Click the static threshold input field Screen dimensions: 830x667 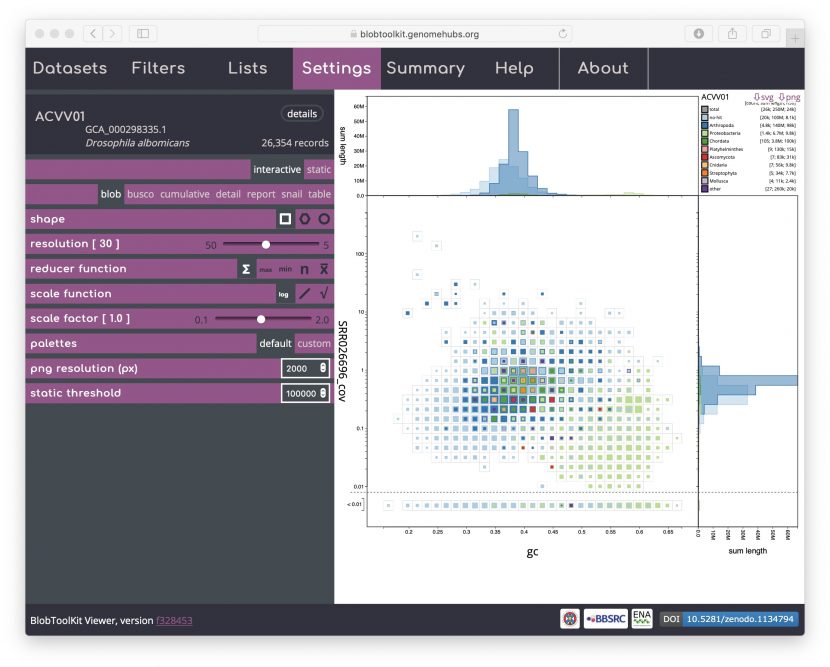tap(300, 392)
